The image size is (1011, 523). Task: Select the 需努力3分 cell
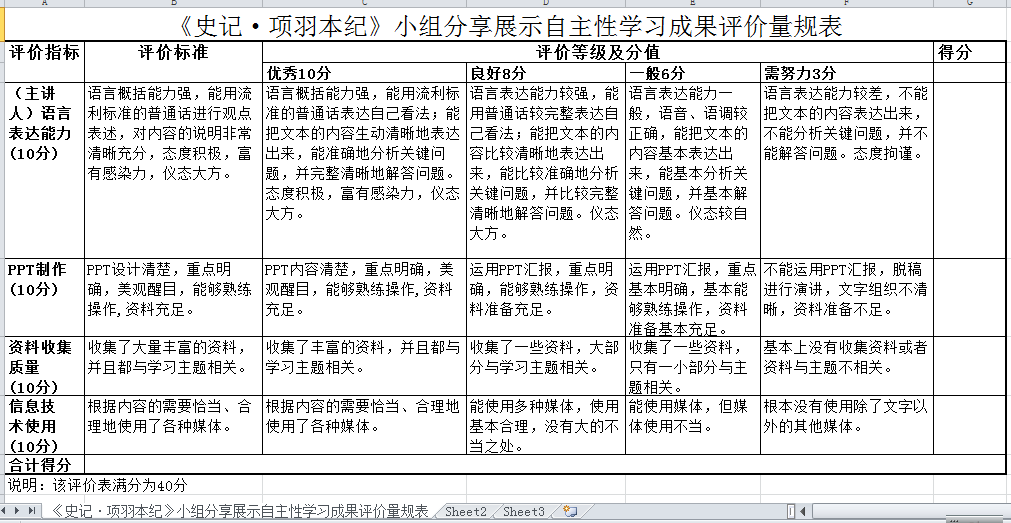click(x=847, y=72)
